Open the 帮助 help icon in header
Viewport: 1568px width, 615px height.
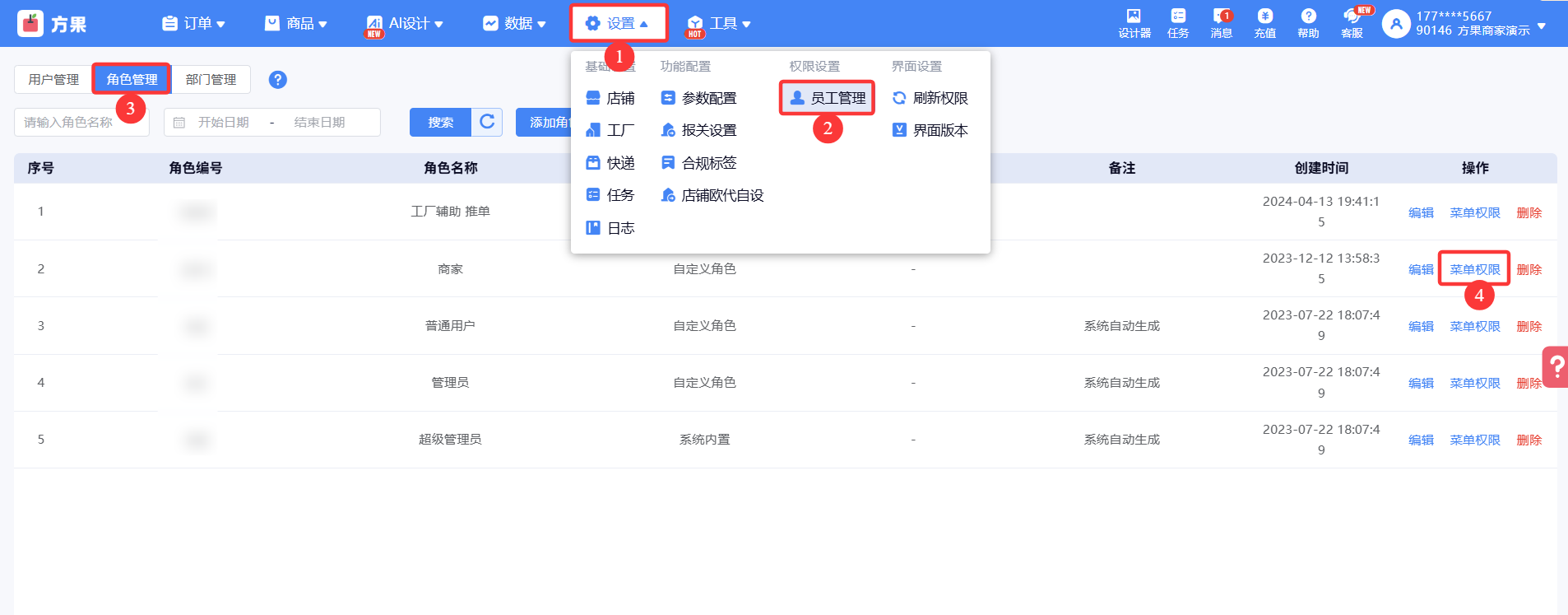tap(1308, 22)
